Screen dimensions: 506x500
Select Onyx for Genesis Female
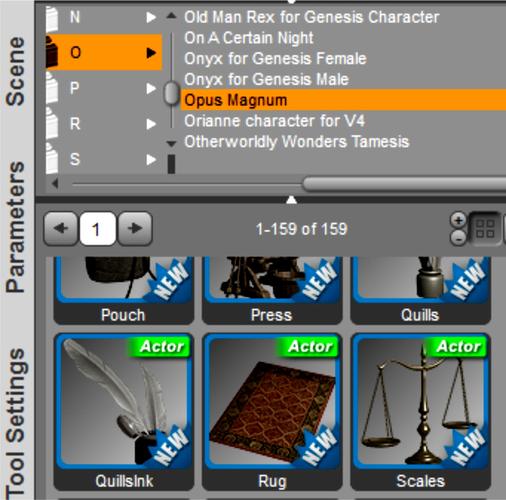pyautogui.click(x=275, y=59)
